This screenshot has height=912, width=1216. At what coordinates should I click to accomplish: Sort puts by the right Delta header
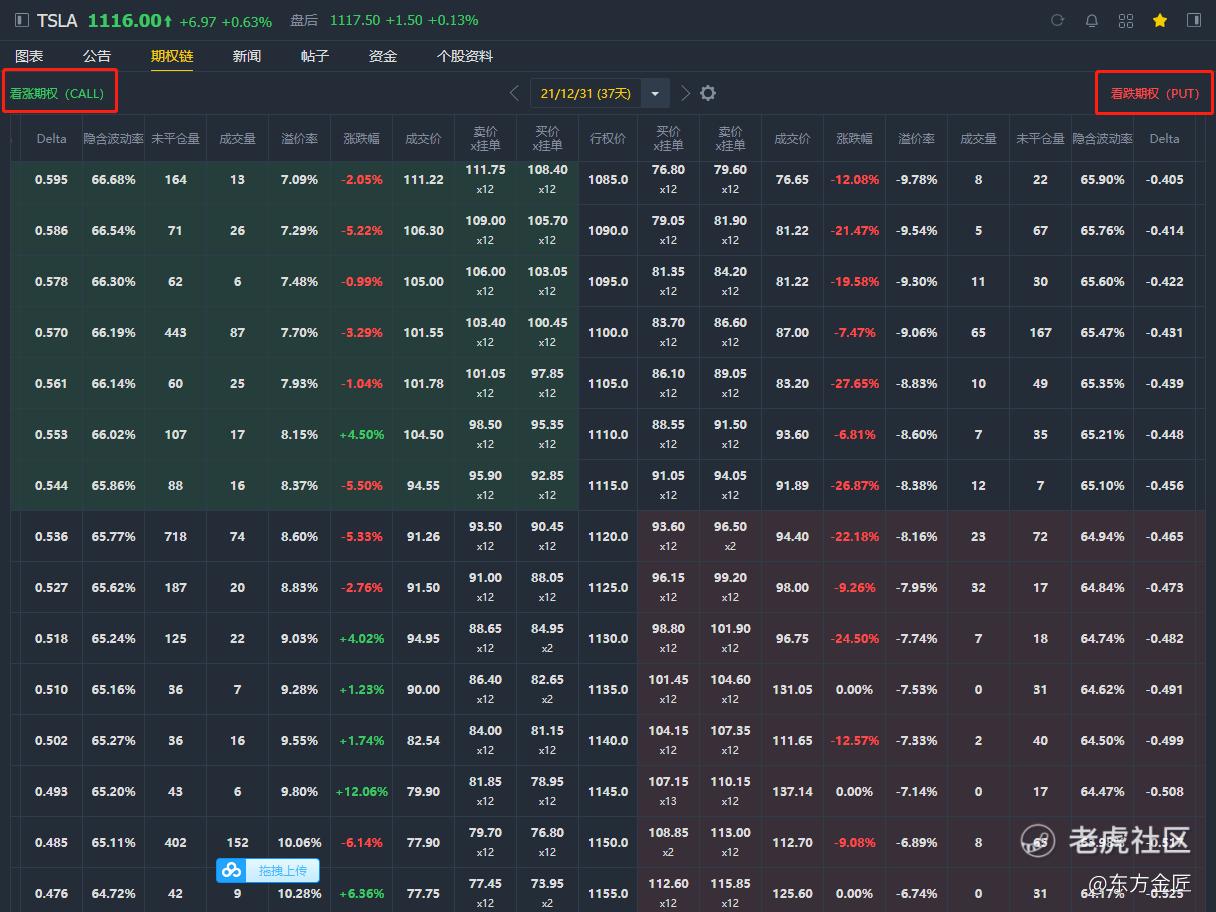click(1165, 139)
